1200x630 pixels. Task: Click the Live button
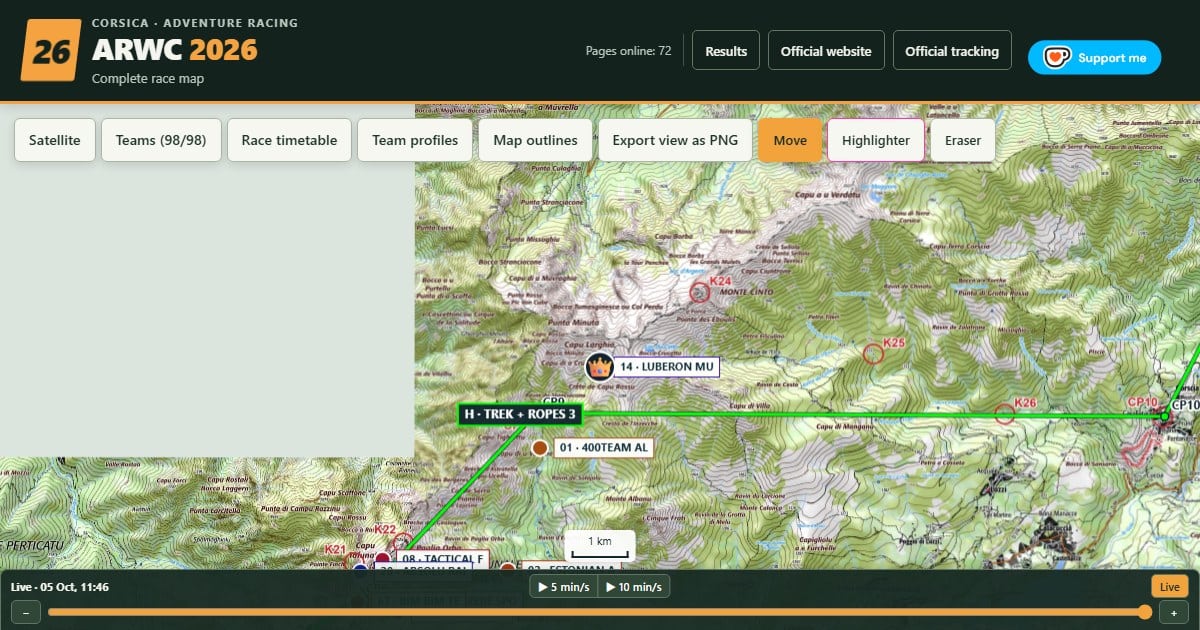[x=1169, y=587]
